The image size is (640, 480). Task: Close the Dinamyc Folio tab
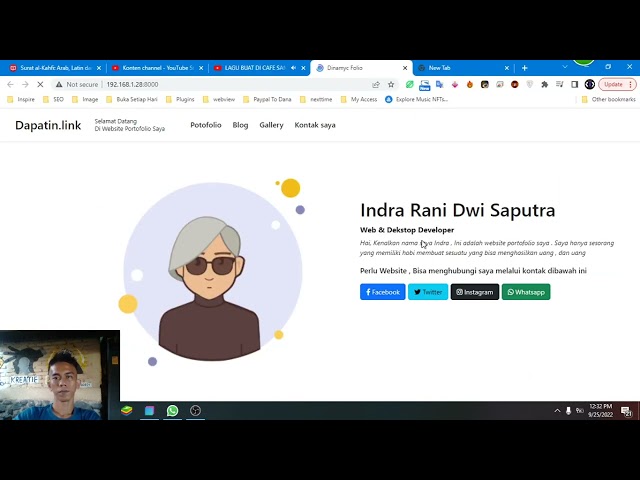(405, 68)
